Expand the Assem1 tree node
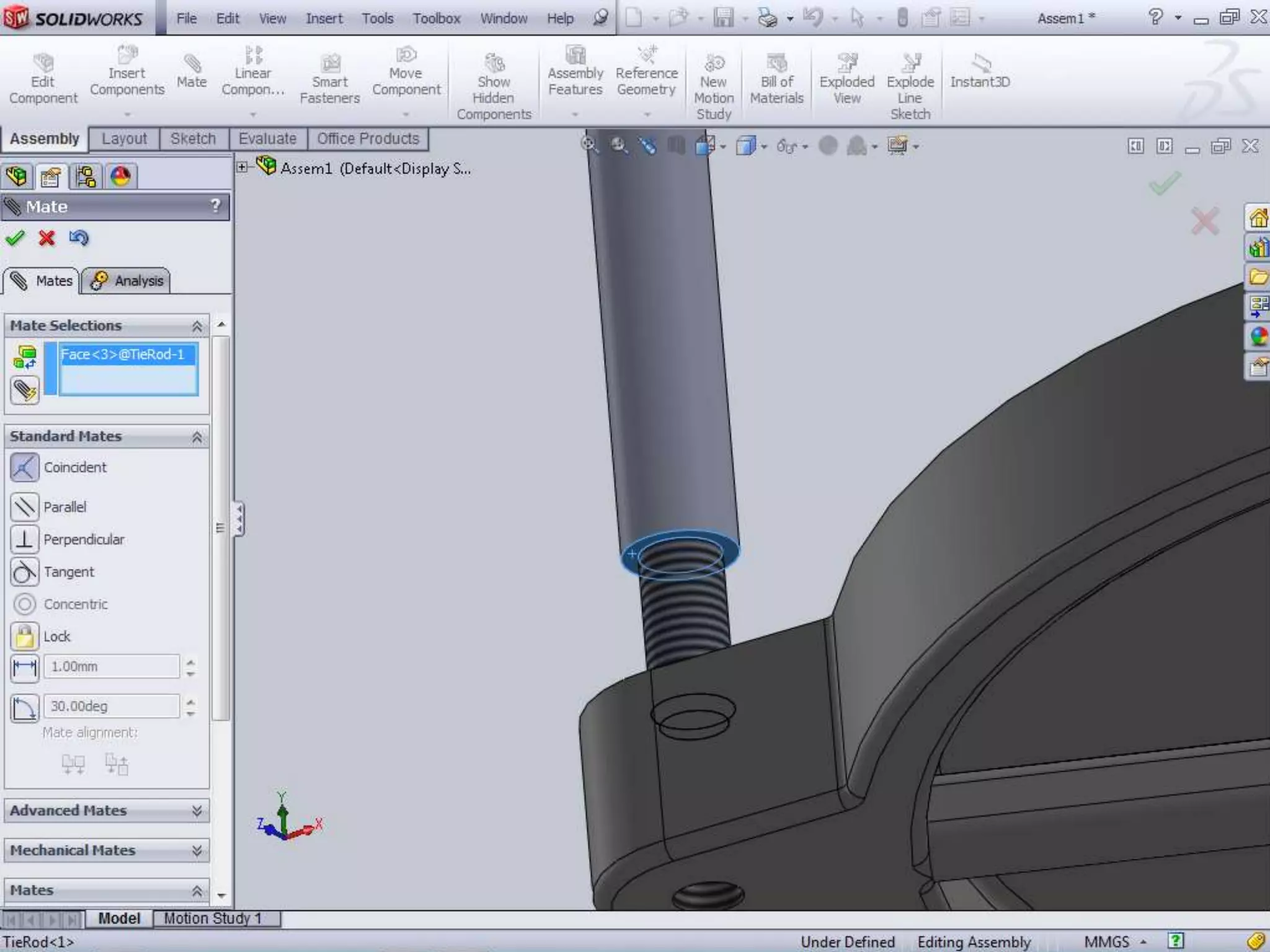1270x952 pixels. [242, 167]
